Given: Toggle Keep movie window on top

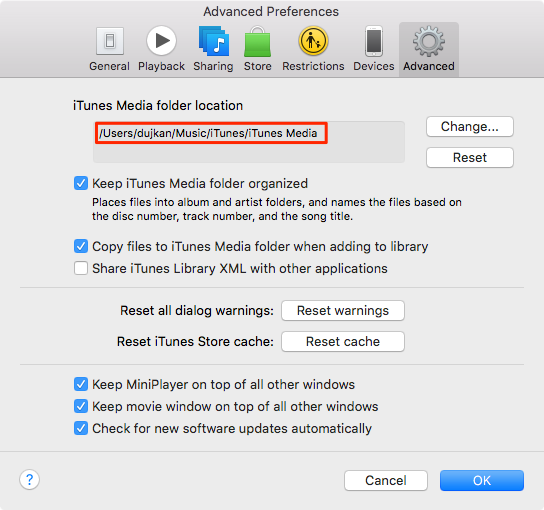Looking at the screenshot, I should click(x=81, y=406).
